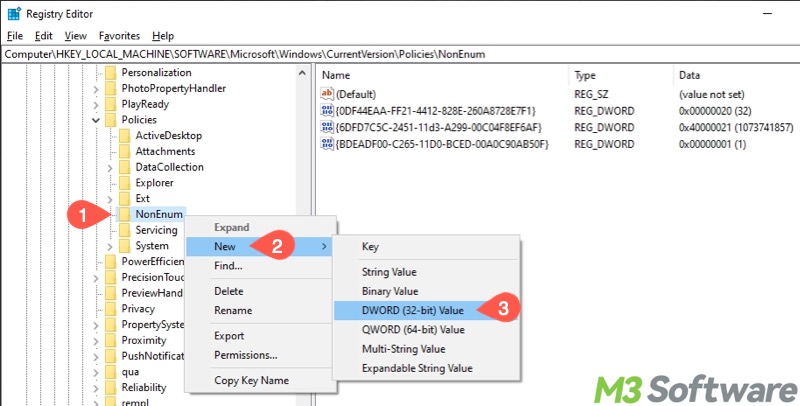800x406 pixels.
Task: Select the PowerEfficien tree item label
Action: pyautogui.click(x=153, y=262)
